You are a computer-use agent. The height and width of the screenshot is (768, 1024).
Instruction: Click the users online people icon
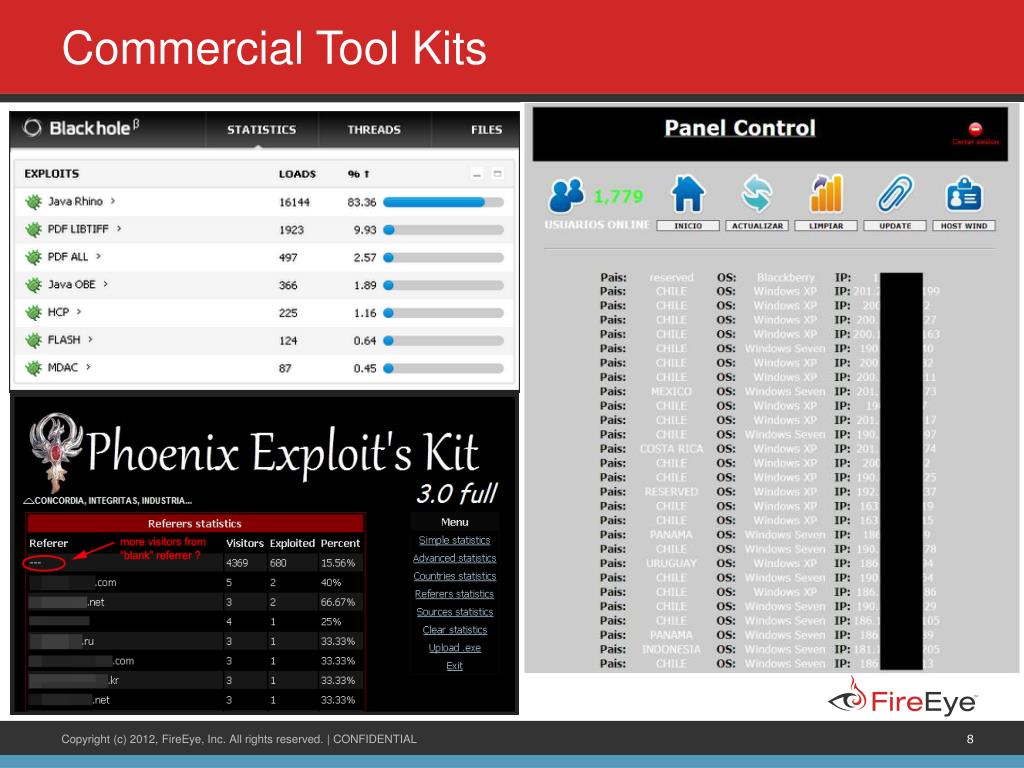pyautogui.click(x=566, y=195)
